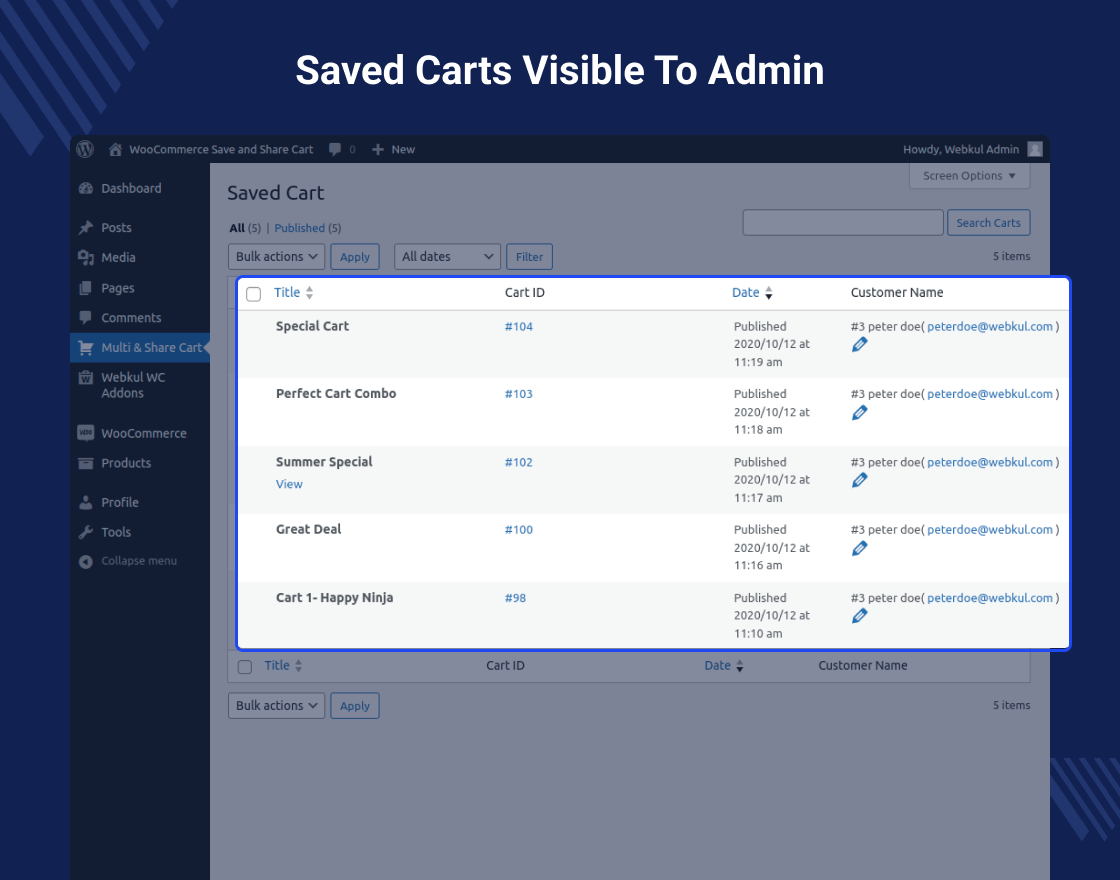The height and width of the screenshot is (880, 1120).
Task: Click Cart 1- Happy Ninja title
Action: (334, 598)
